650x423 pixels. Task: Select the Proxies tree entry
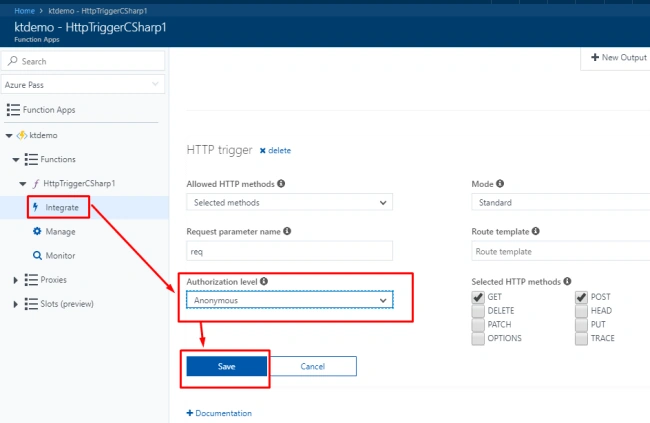click(x=53, y=280)
